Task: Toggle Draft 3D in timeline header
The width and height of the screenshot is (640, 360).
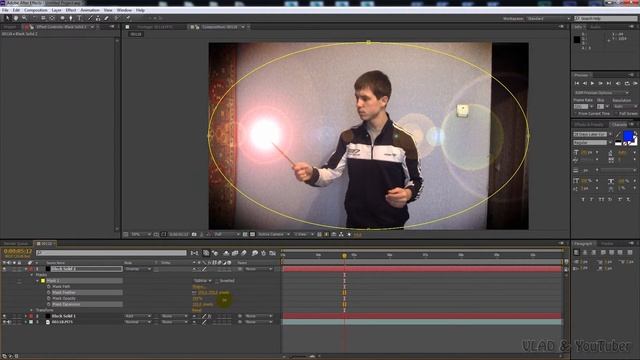Action: pos(215,253)
